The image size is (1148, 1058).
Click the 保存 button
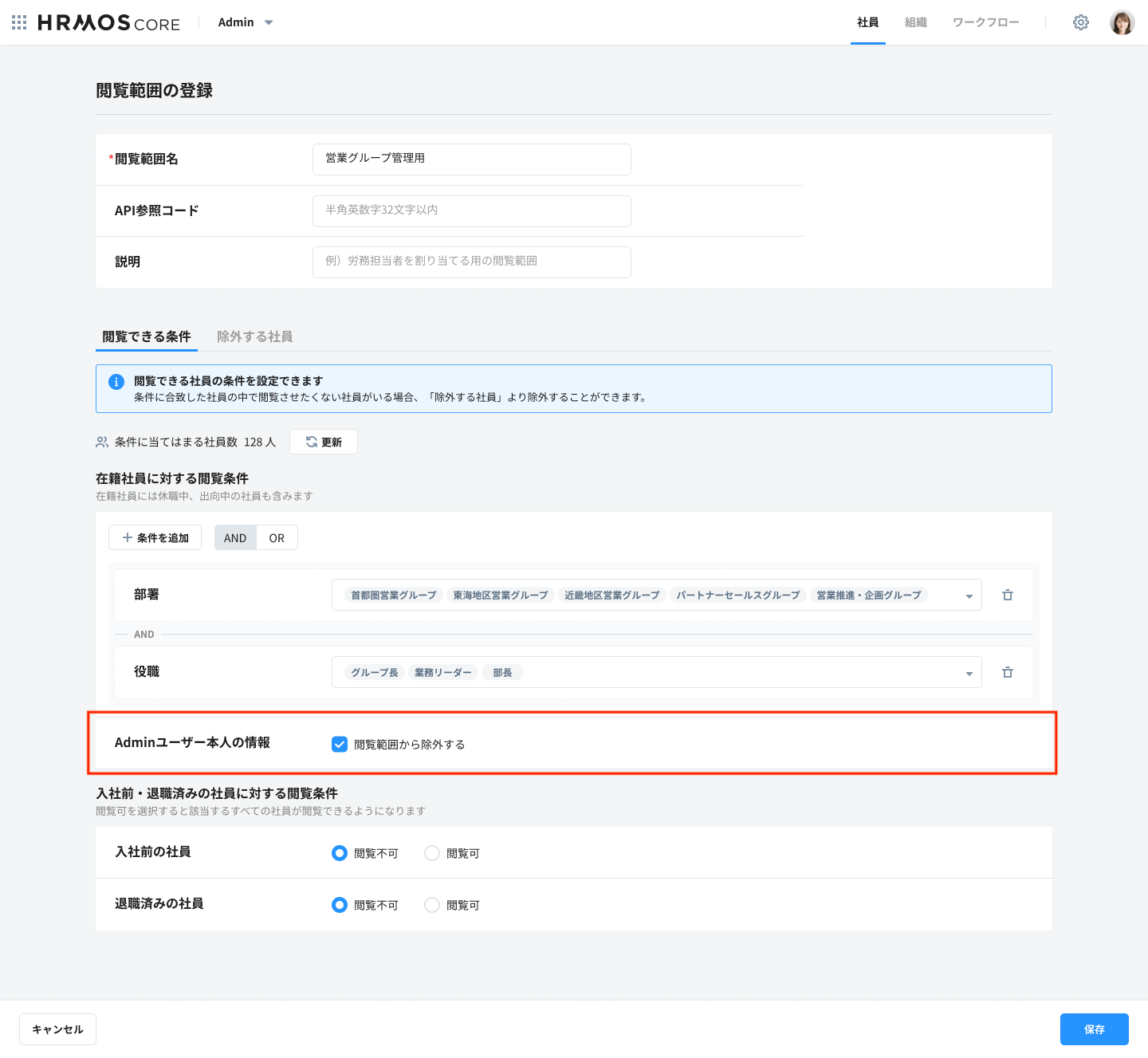[1094, 1029]
